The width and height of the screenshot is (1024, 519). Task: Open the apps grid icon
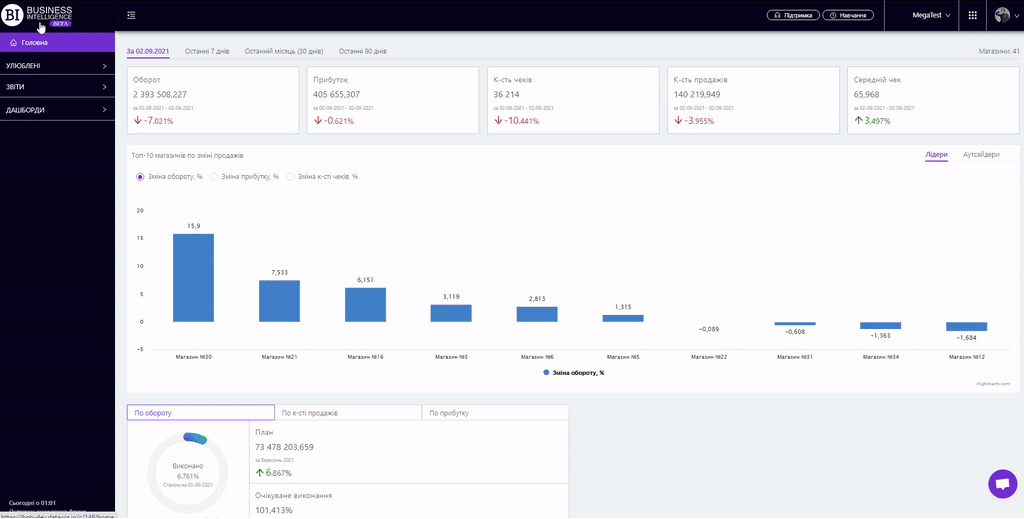972,16
